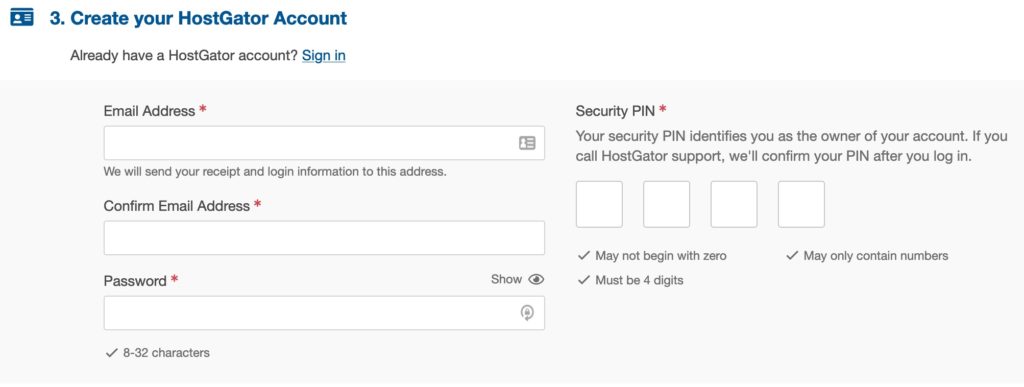The width and height of the screenshot is (1024, 387).
Task: Focus the Confirm Email Address input field
Action: pyautogui.click(x=324, y=238)
